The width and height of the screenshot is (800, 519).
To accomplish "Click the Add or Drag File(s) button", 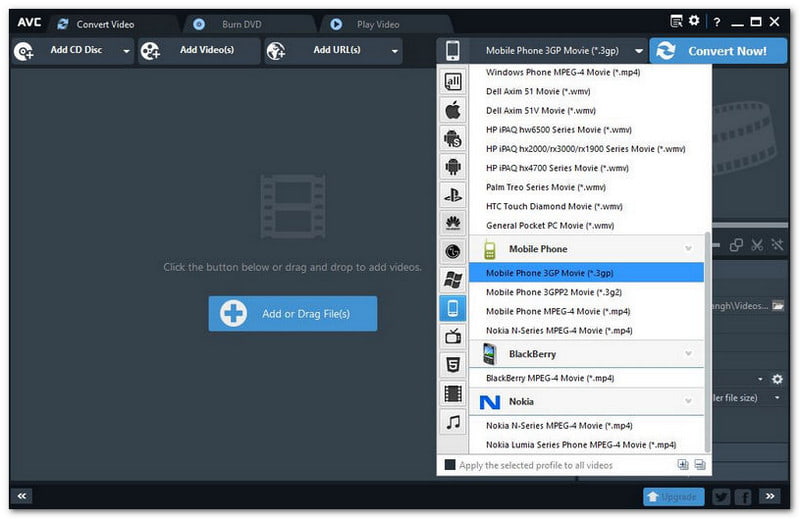I will [293, 314].
